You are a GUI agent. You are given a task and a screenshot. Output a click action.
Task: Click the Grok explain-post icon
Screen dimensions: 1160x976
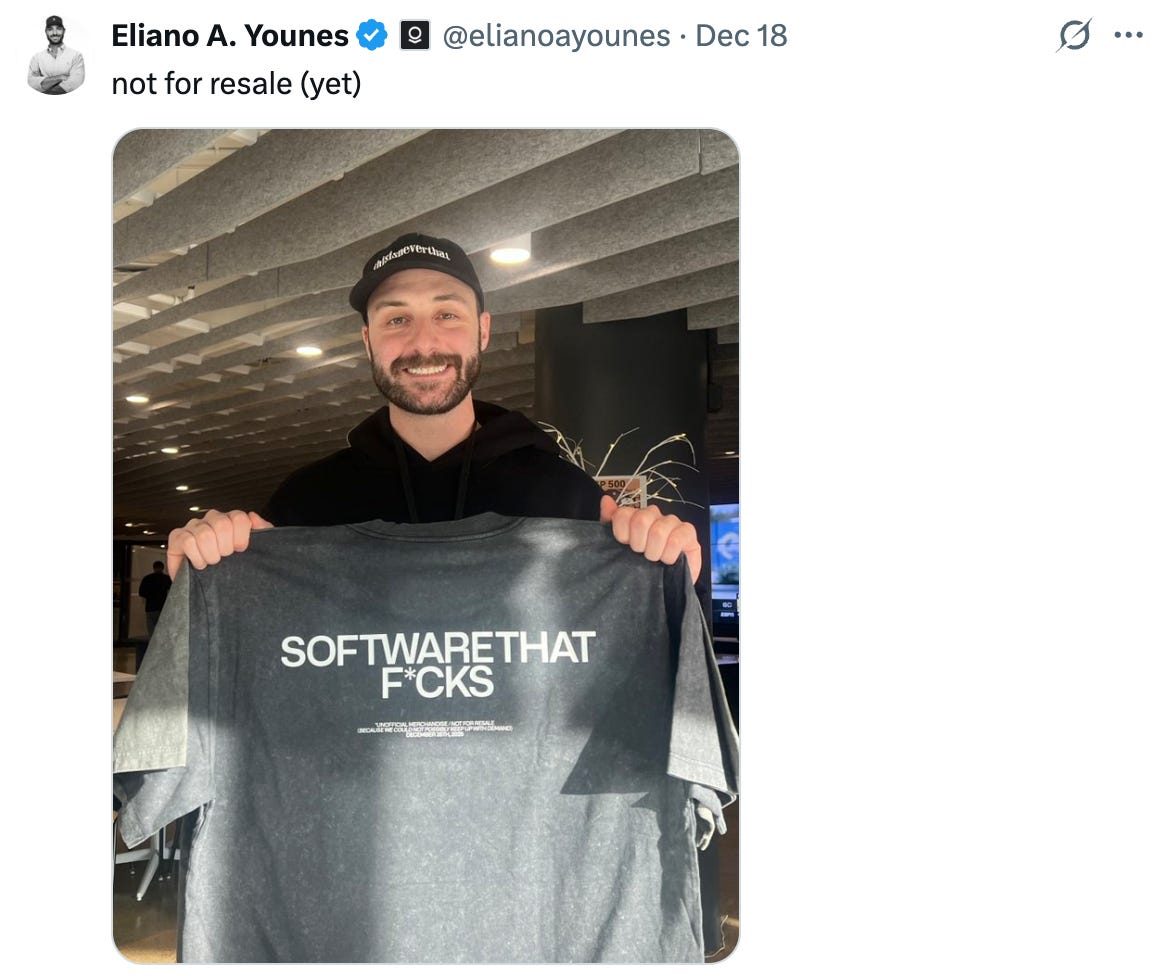(x=1074, y=35)
